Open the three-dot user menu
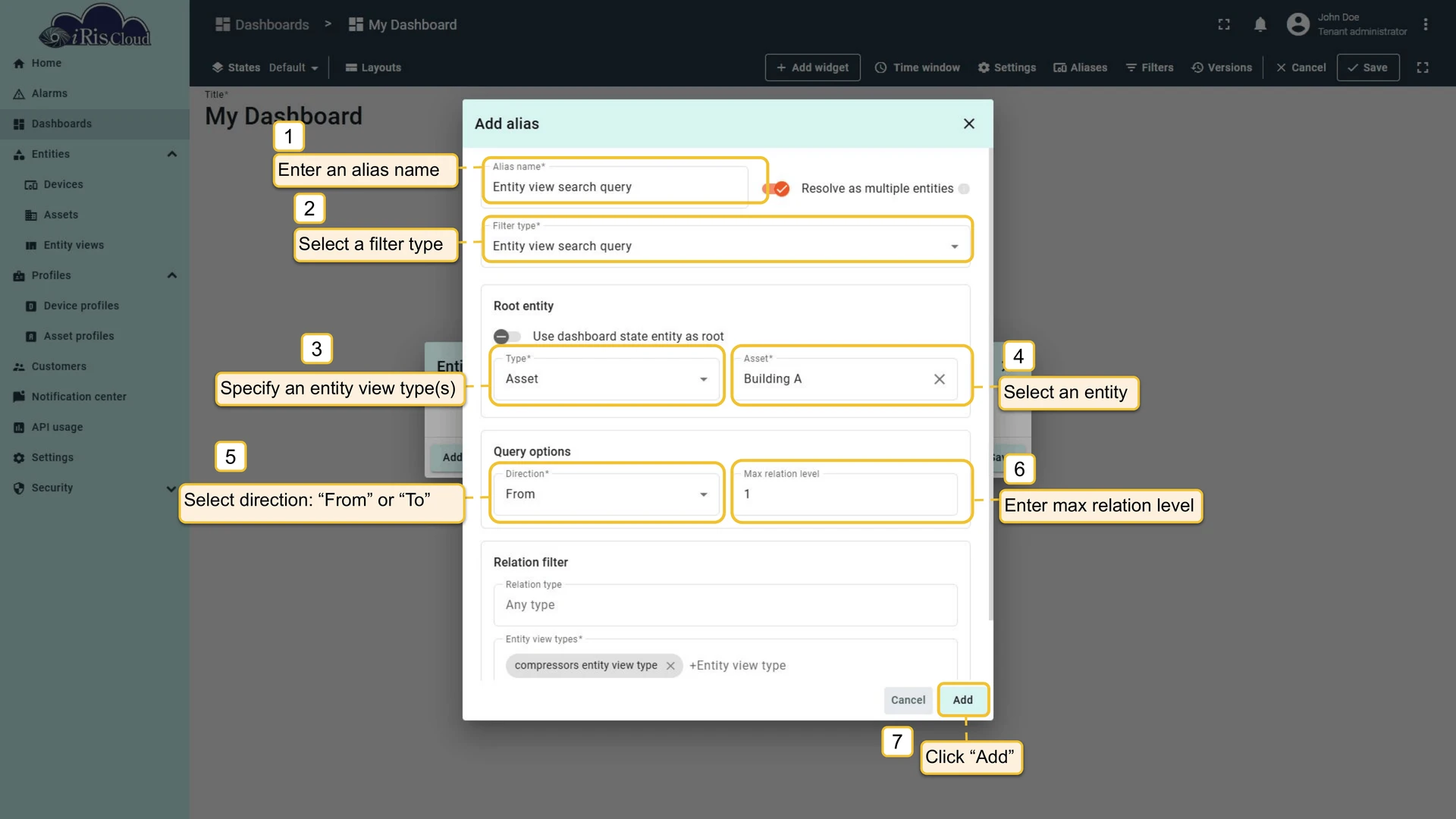1456x819 pixels. pos(1426,24)
